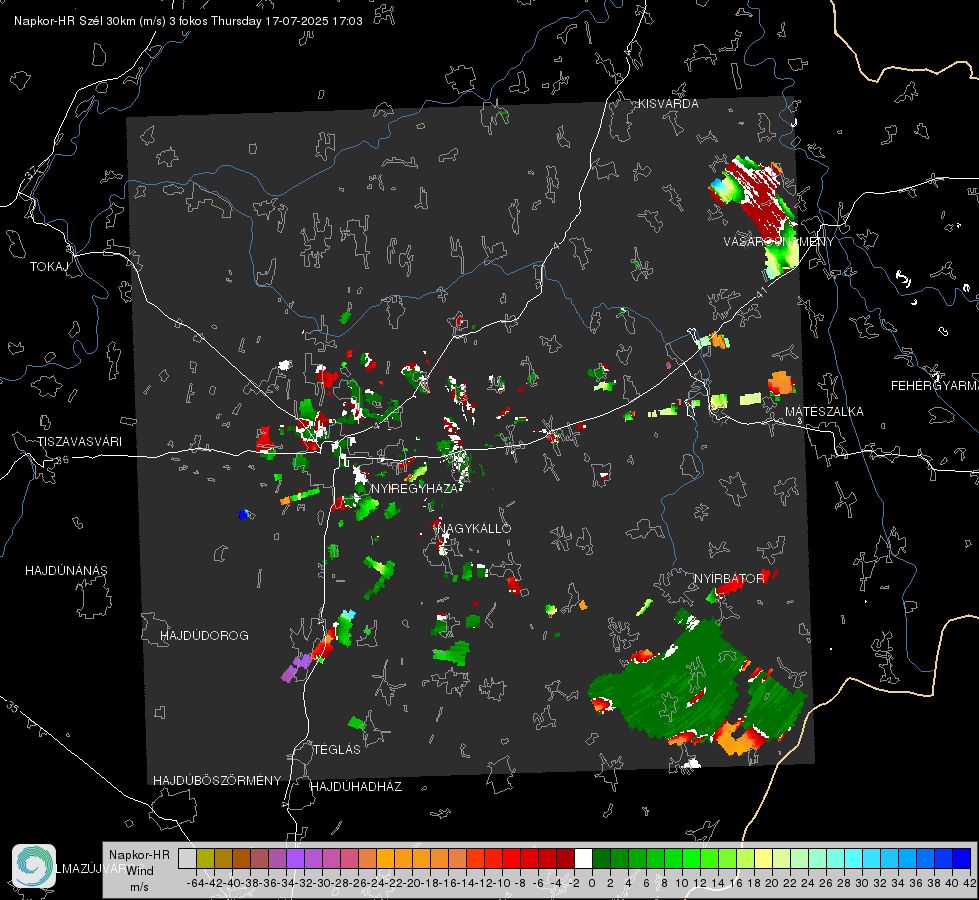Select the TOKAJ label on the map

[49, 267]
